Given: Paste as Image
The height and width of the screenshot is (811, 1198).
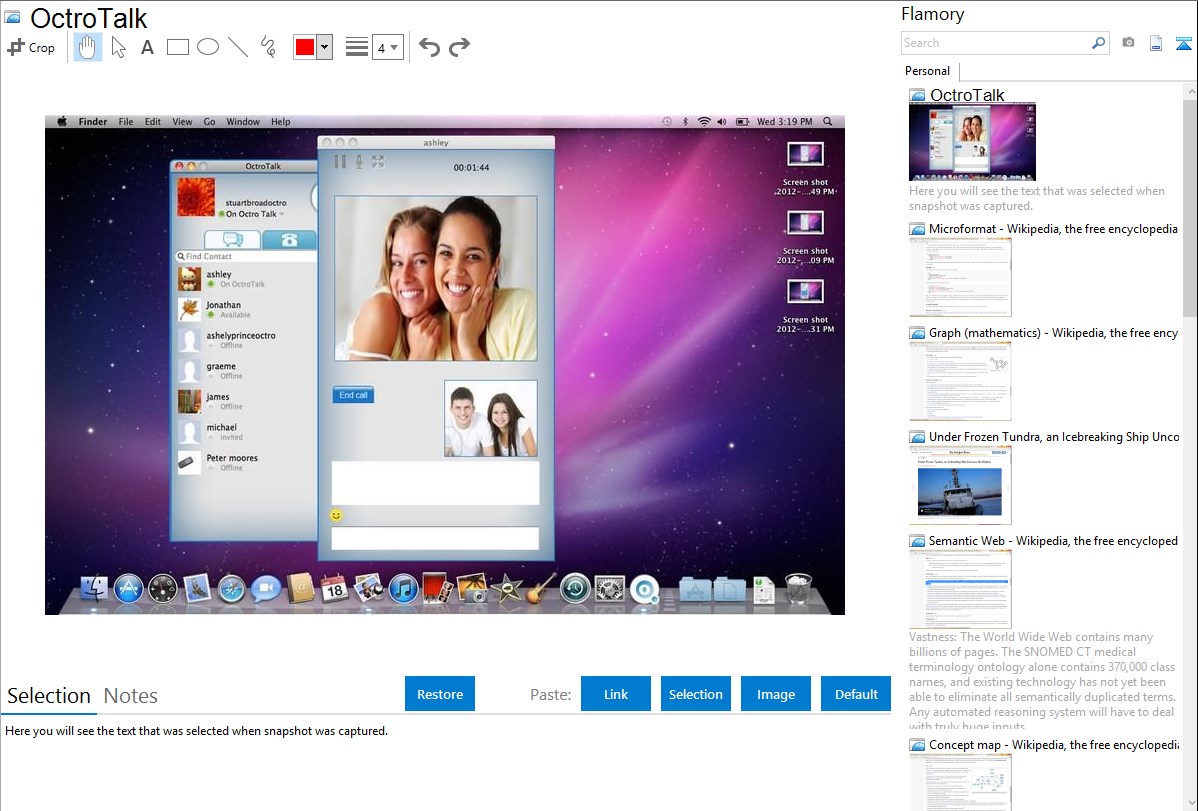Looking at the screenshot, I should click(775, 694).
